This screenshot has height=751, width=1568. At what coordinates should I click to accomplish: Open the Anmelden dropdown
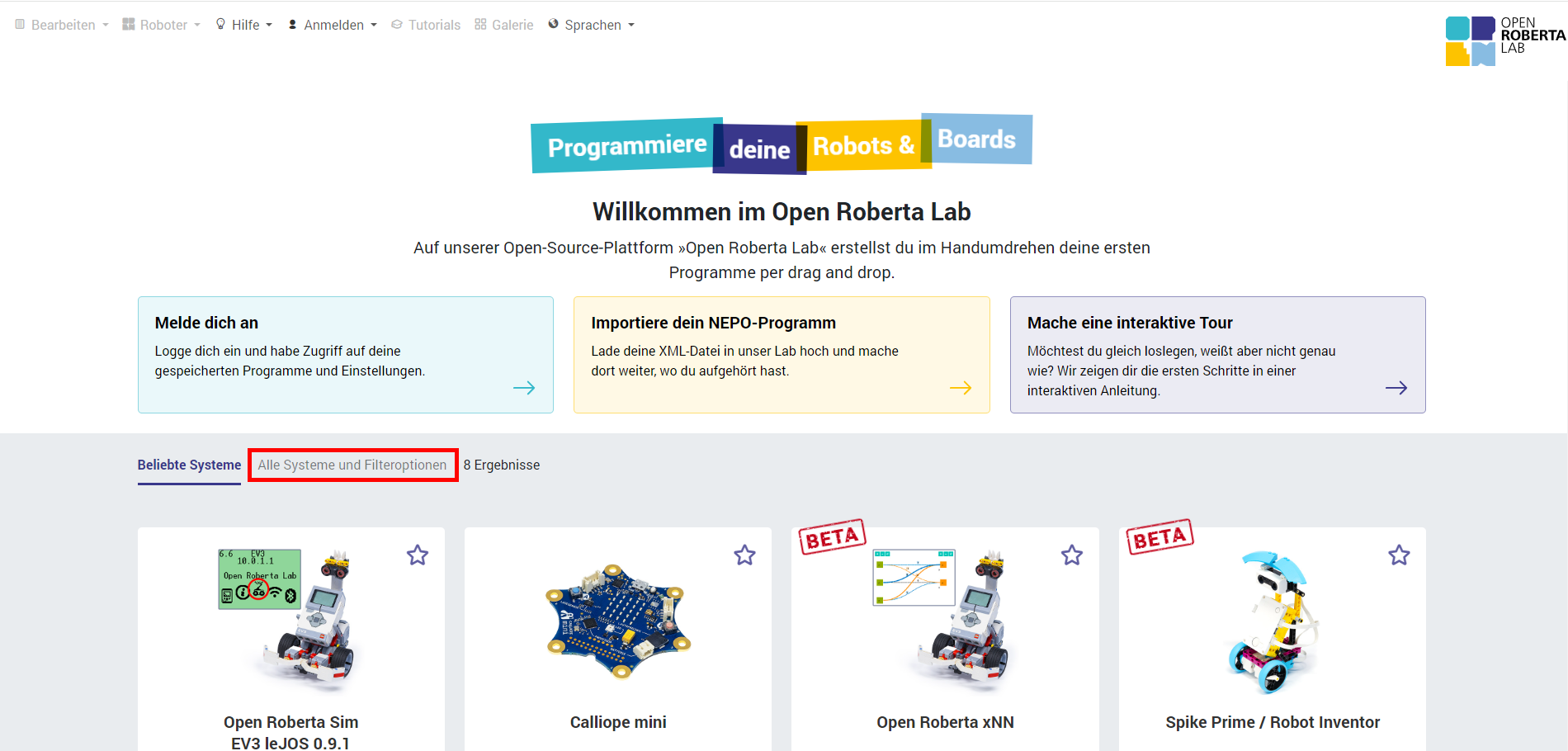(333, 24)
